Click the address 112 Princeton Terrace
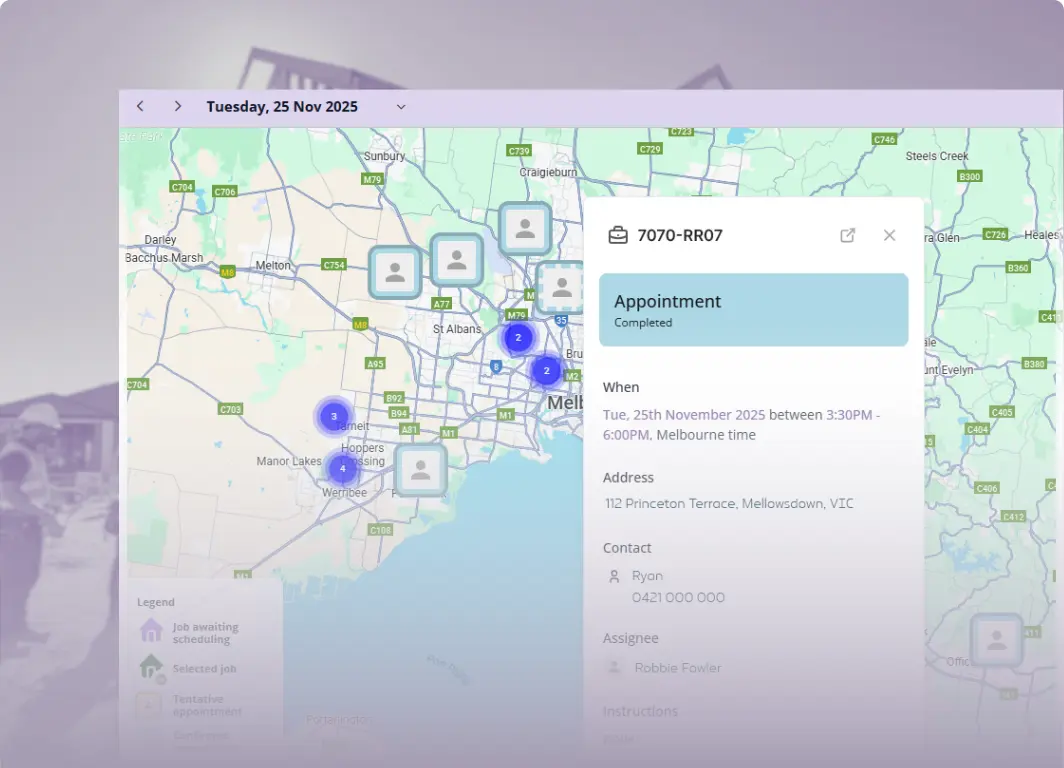The image size is (1064, 768). [729, 504]
